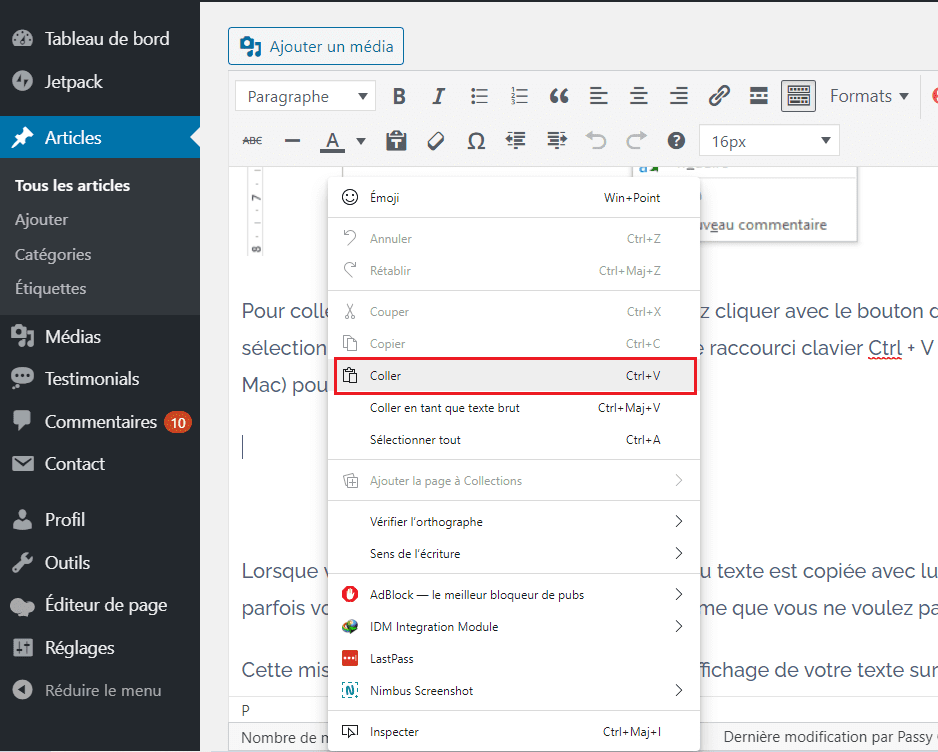Viewport: 938px width, 752px height.
Task: Open the text color swatch
Action: pos(331,141)
